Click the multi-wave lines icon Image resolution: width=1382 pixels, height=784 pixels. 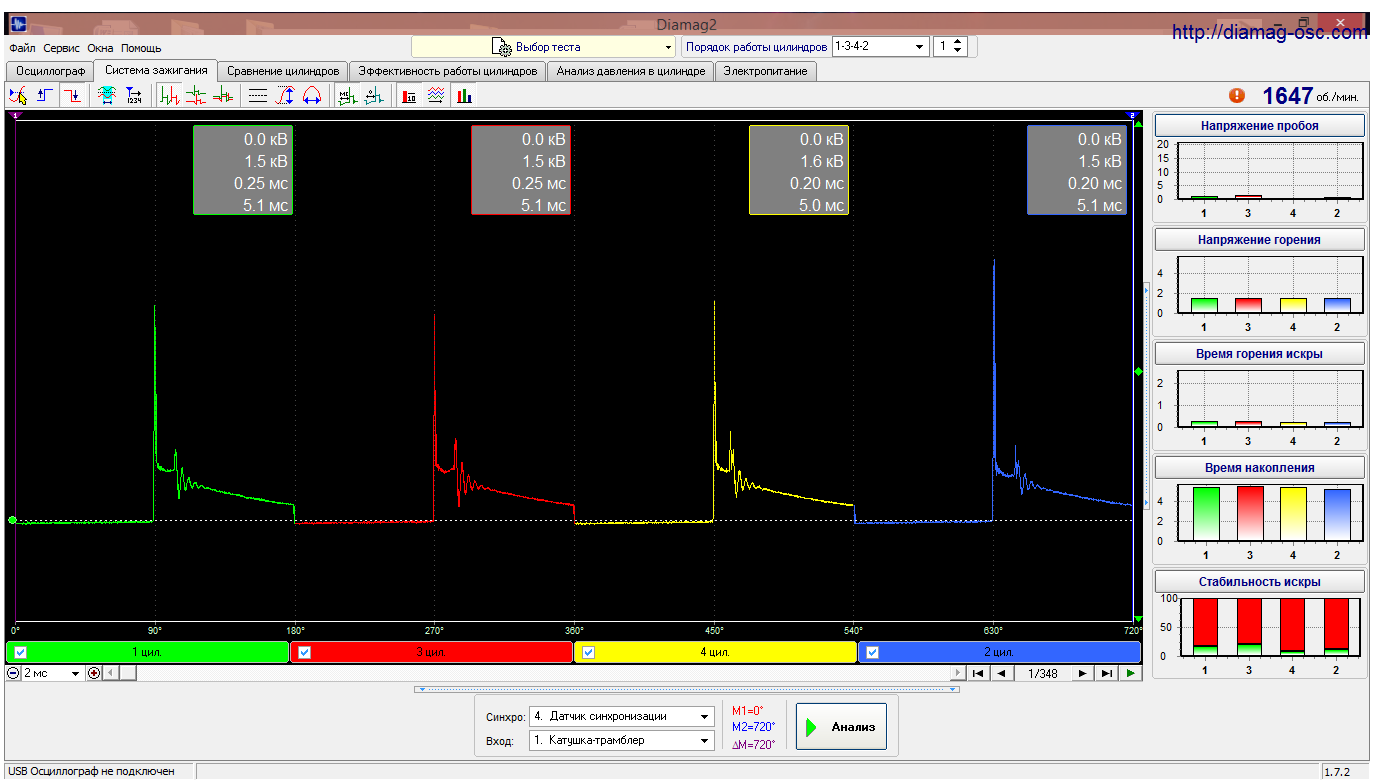(x=436, y=96)
